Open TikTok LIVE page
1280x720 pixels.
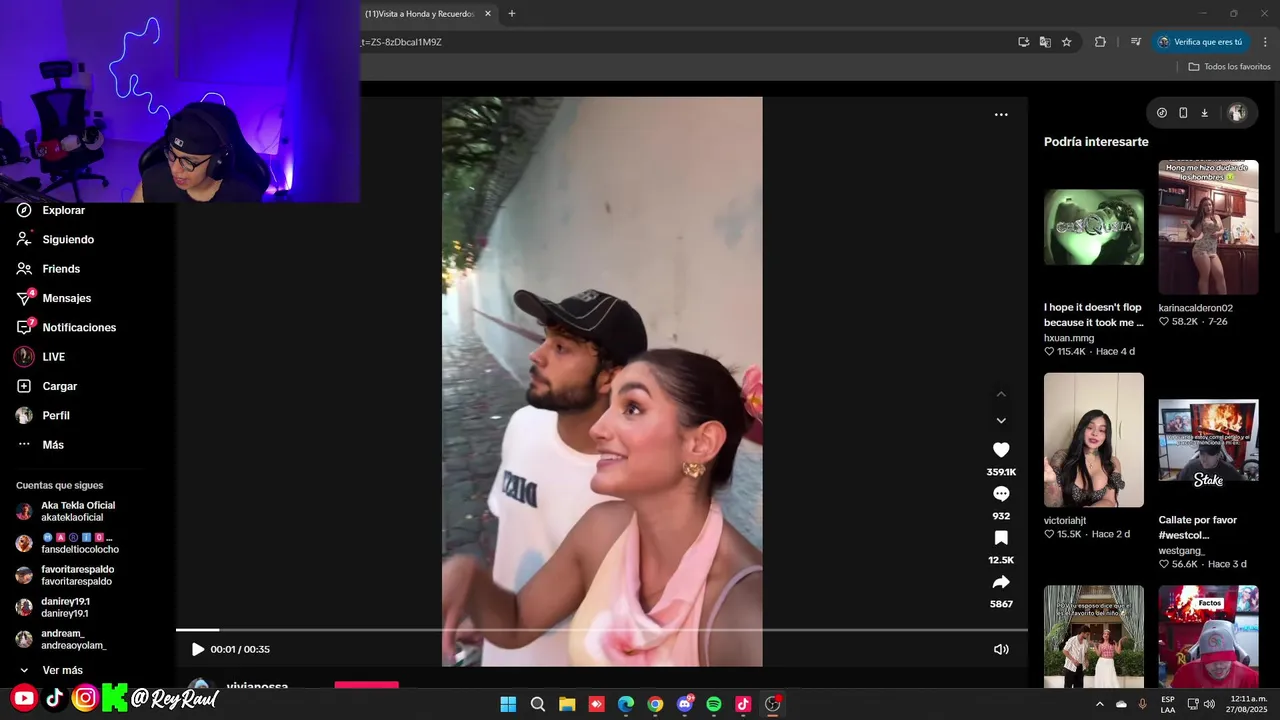[41, 357]
